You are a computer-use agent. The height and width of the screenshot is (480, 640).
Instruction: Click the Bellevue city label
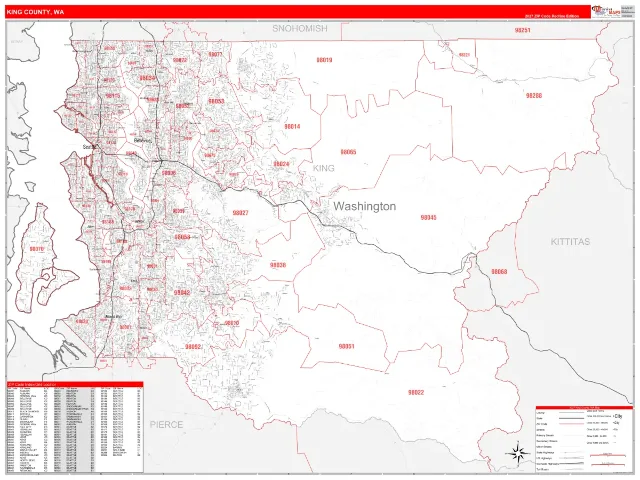pyautogui.click(x=143, y=140)
